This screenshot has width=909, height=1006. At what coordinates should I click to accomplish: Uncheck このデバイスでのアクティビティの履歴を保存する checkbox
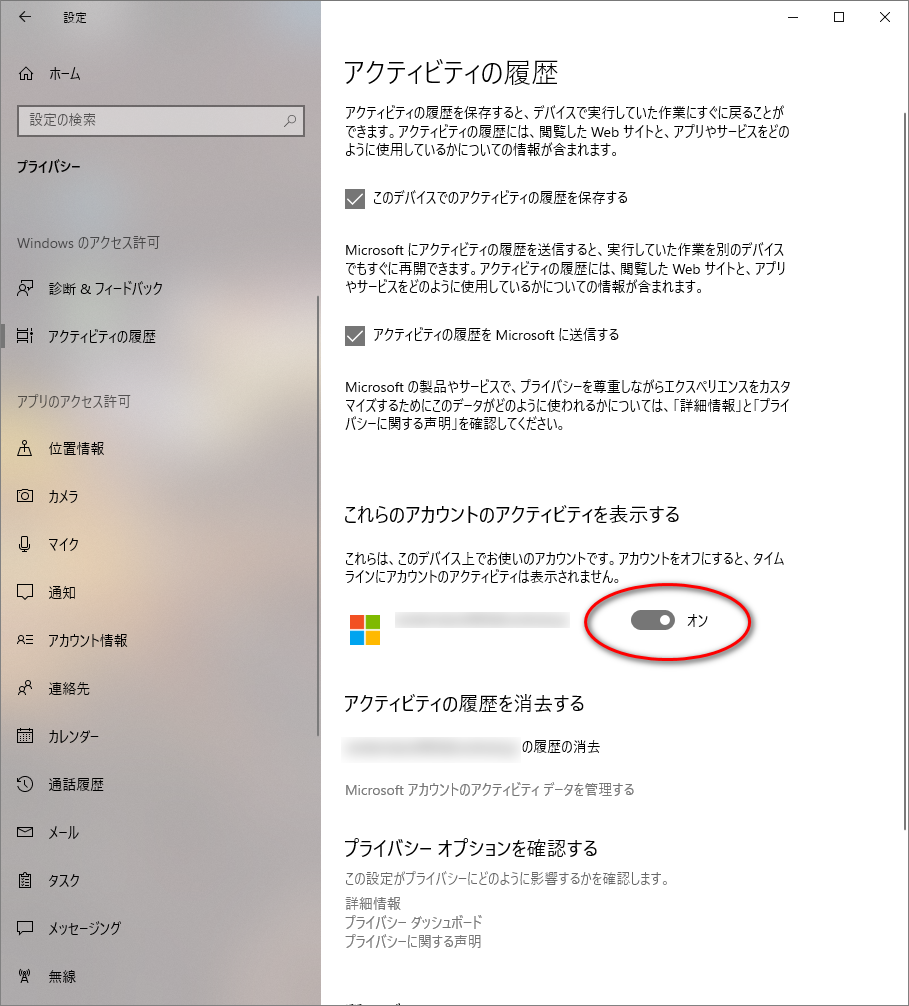tap(354, 199)
